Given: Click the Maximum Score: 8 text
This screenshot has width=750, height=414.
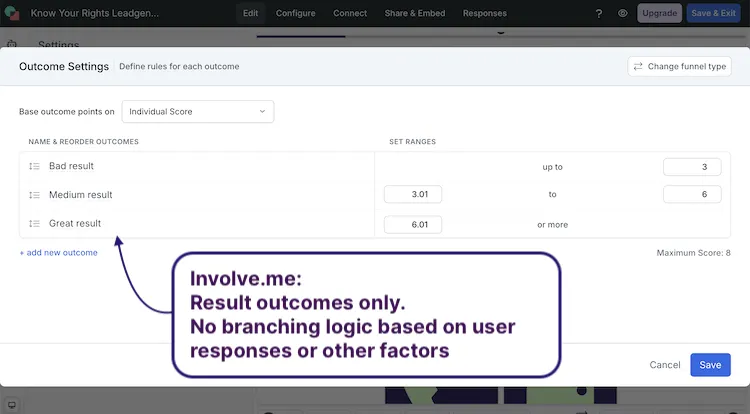Looking at the screenshot, I should 693,253.
